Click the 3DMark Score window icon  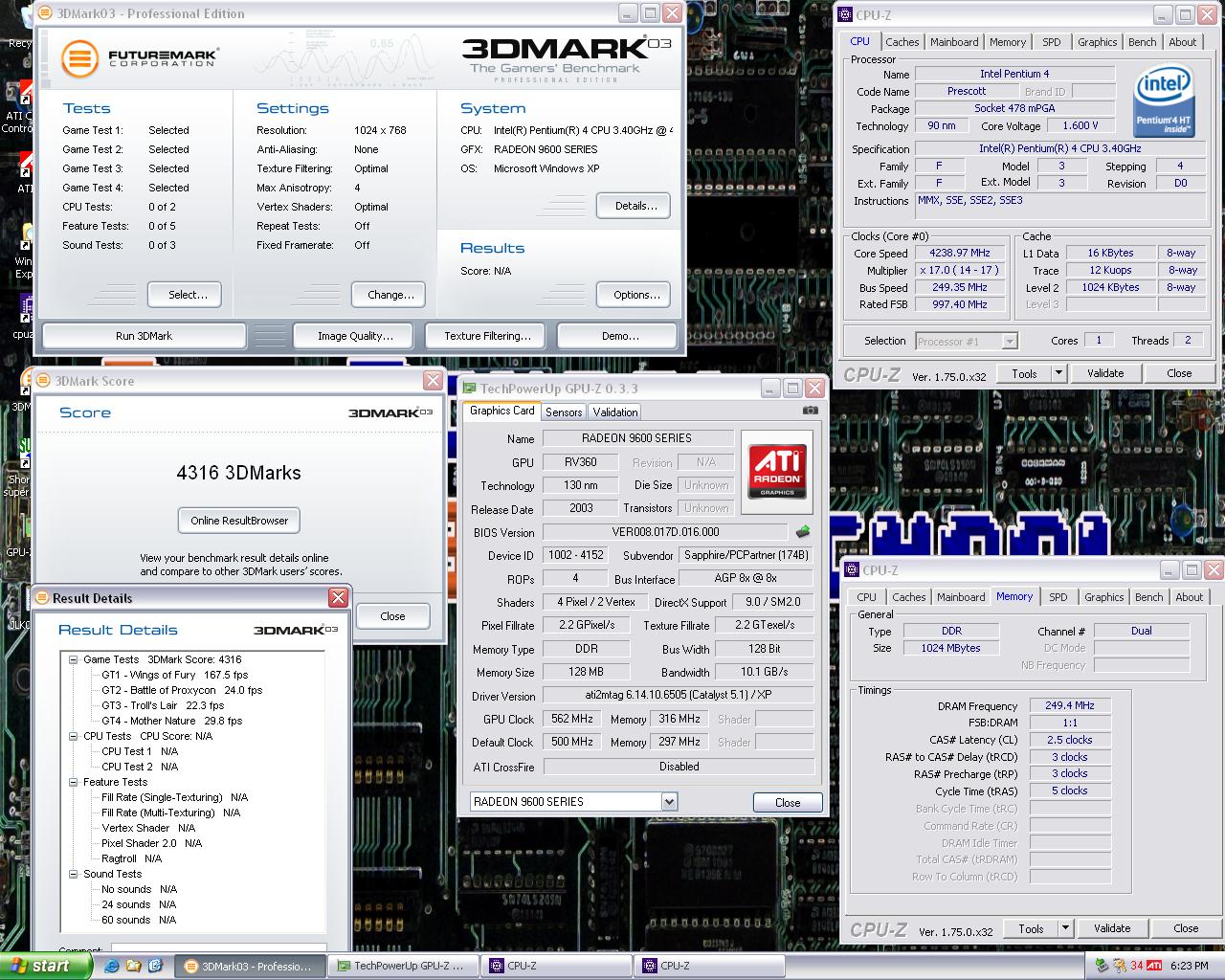click(44, 381)
